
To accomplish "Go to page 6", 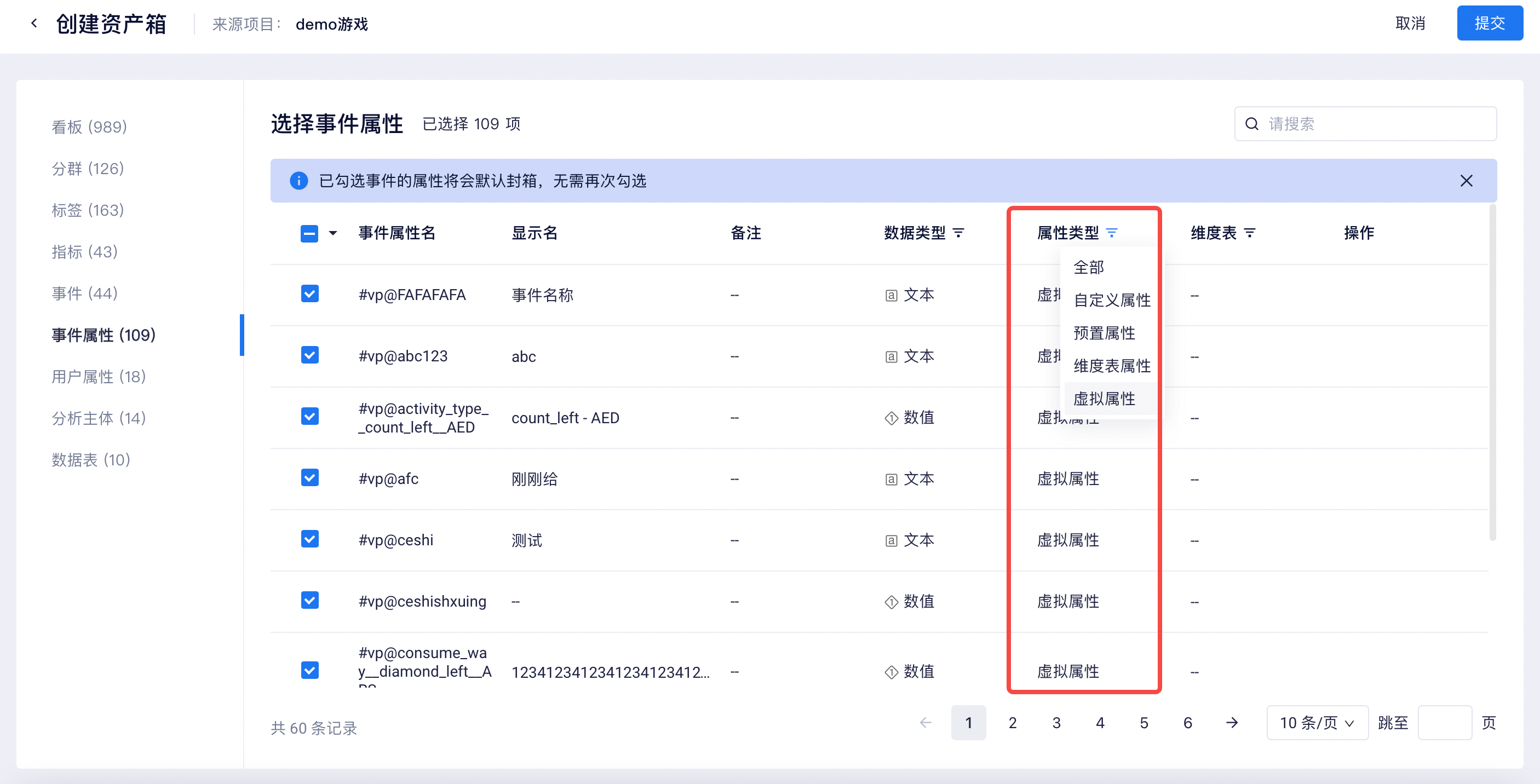I will [1188, 723].
